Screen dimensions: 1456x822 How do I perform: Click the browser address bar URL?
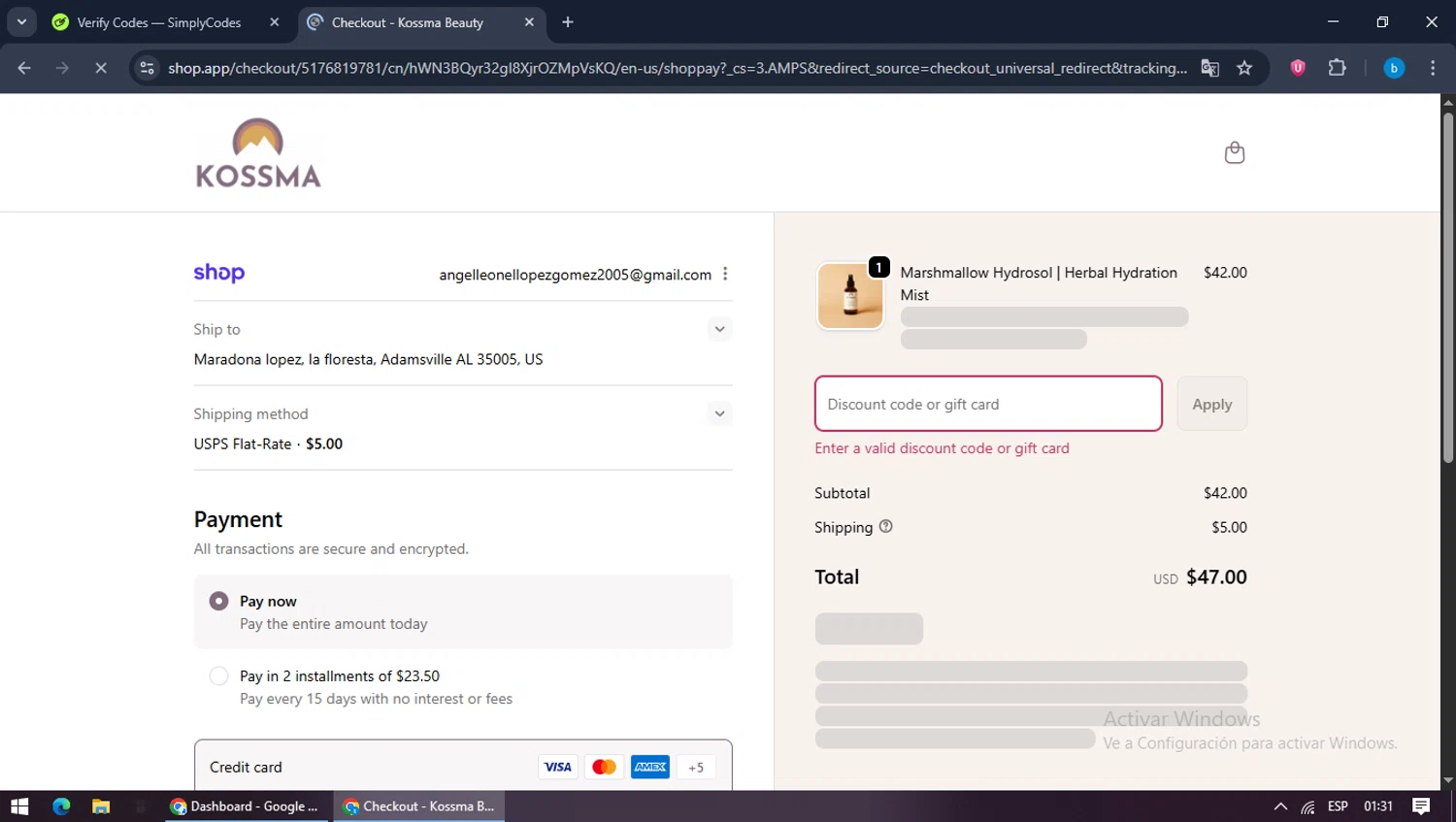[x=677, y=68]
